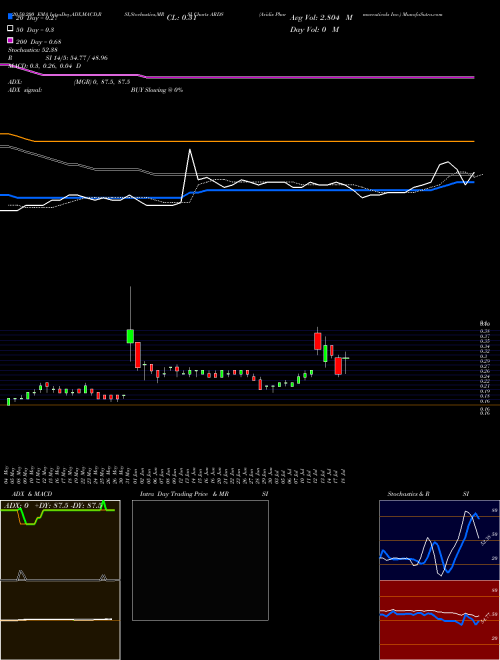
Task: Click the 'MACD: 0.3, 0.26, 0.04' readout
Action: 41,66
